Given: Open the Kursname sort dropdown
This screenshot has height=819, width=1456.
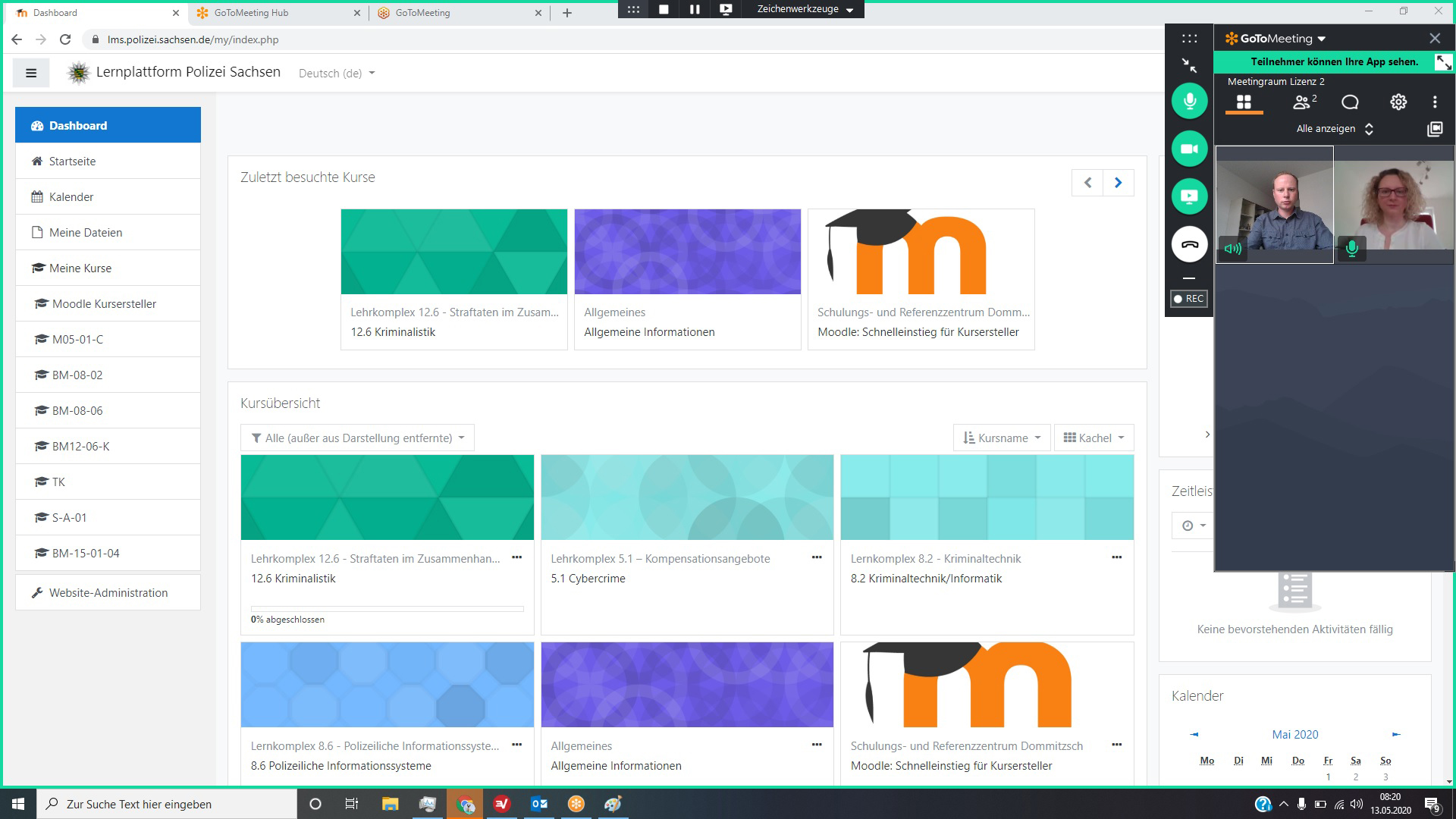Looking at the screenshot, I should tap(1001, 438).
